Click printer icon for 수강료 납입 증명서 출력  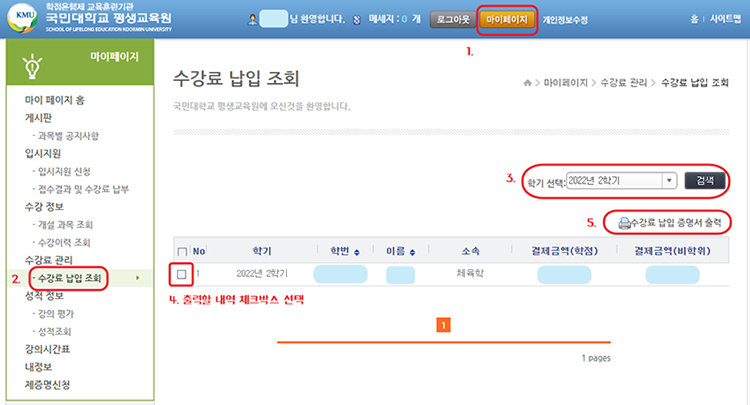click(x=624, y=222)
